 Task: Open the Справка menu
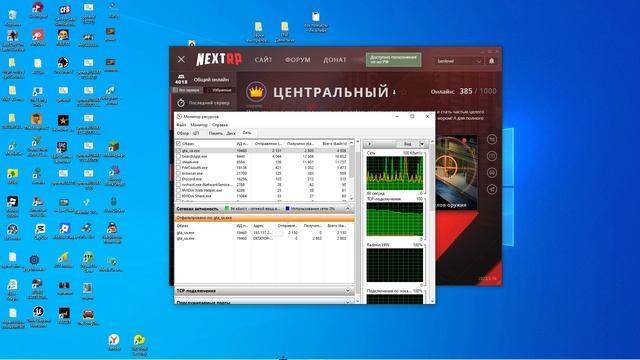(x=220, y=125)
